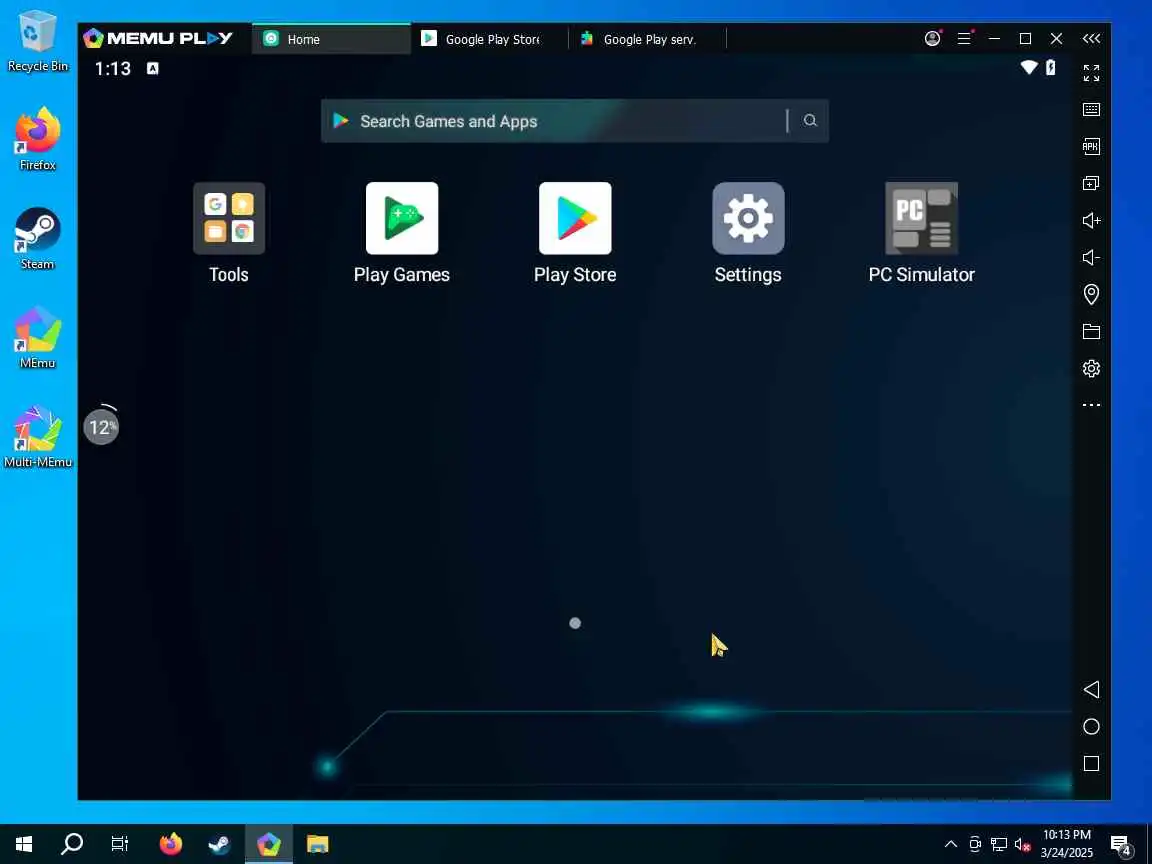Viewport: 1152px width, 864px height.
Task: Decrease emulator volume
Action: (x=1091, y=257)
